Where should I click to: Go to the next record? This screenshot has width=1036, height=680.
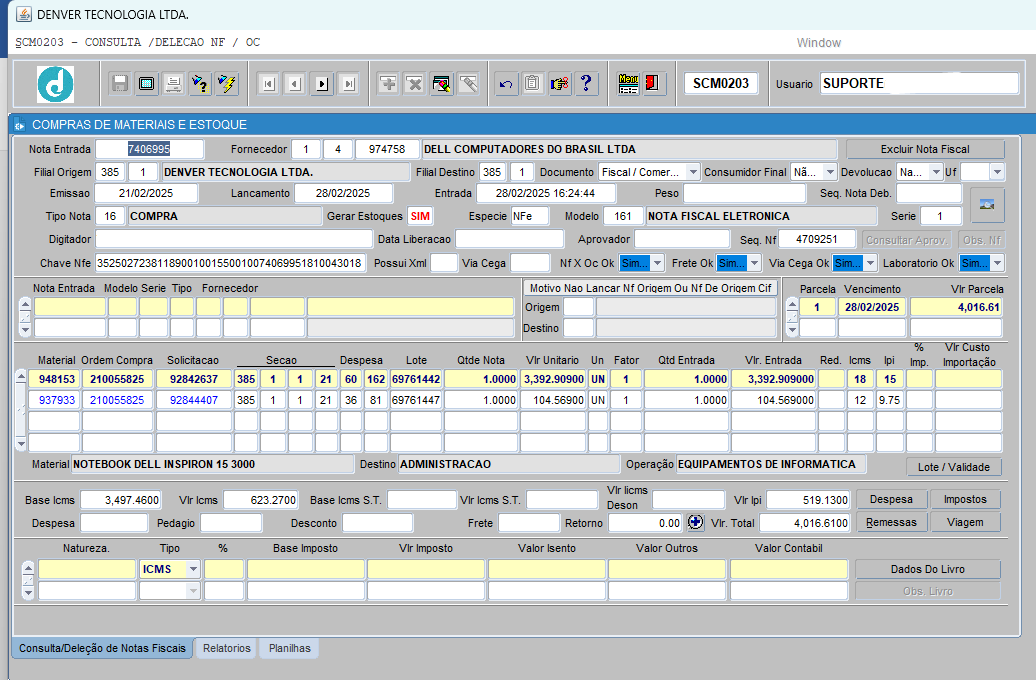tap(322, 84)
